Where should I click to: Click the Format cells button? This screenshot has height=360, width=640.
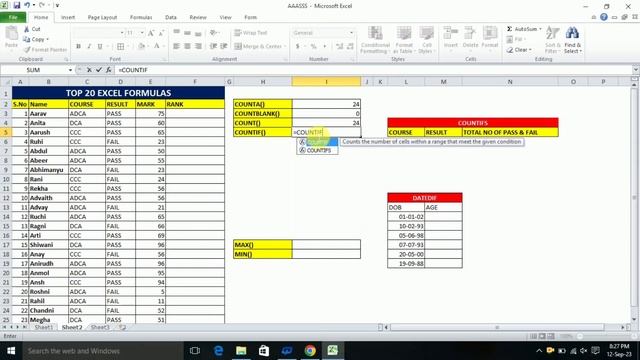point(490,38)
